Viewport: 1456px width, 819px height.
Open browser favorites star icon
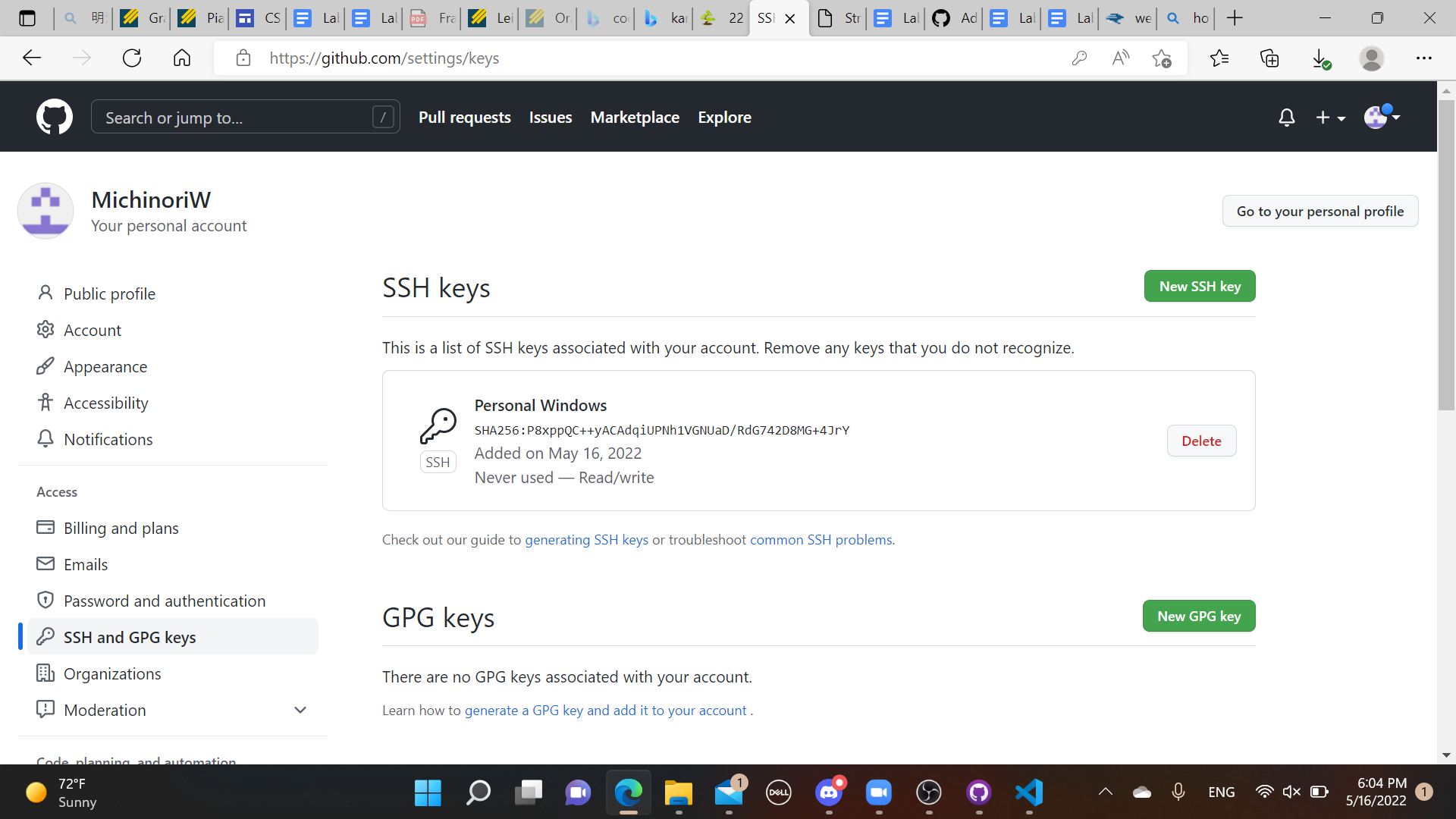1219,58
